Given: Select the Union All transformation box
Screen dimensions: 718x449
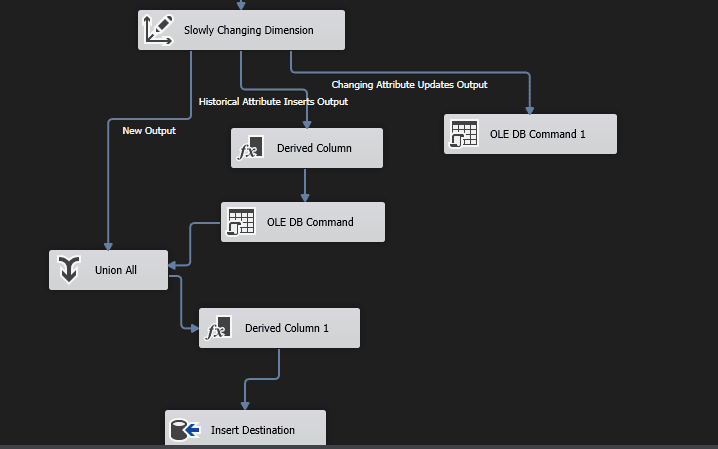Looking at the screenshot, I should click(x=109, y=270).
